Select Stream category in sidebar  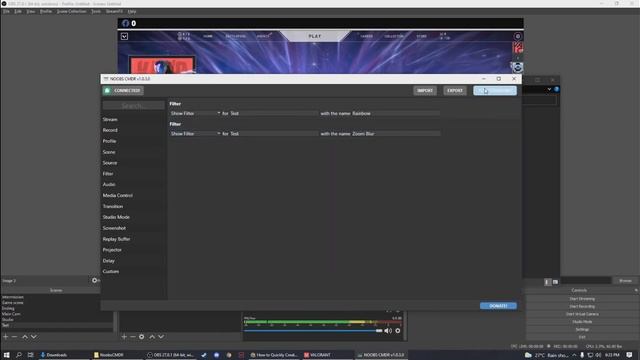110,120
